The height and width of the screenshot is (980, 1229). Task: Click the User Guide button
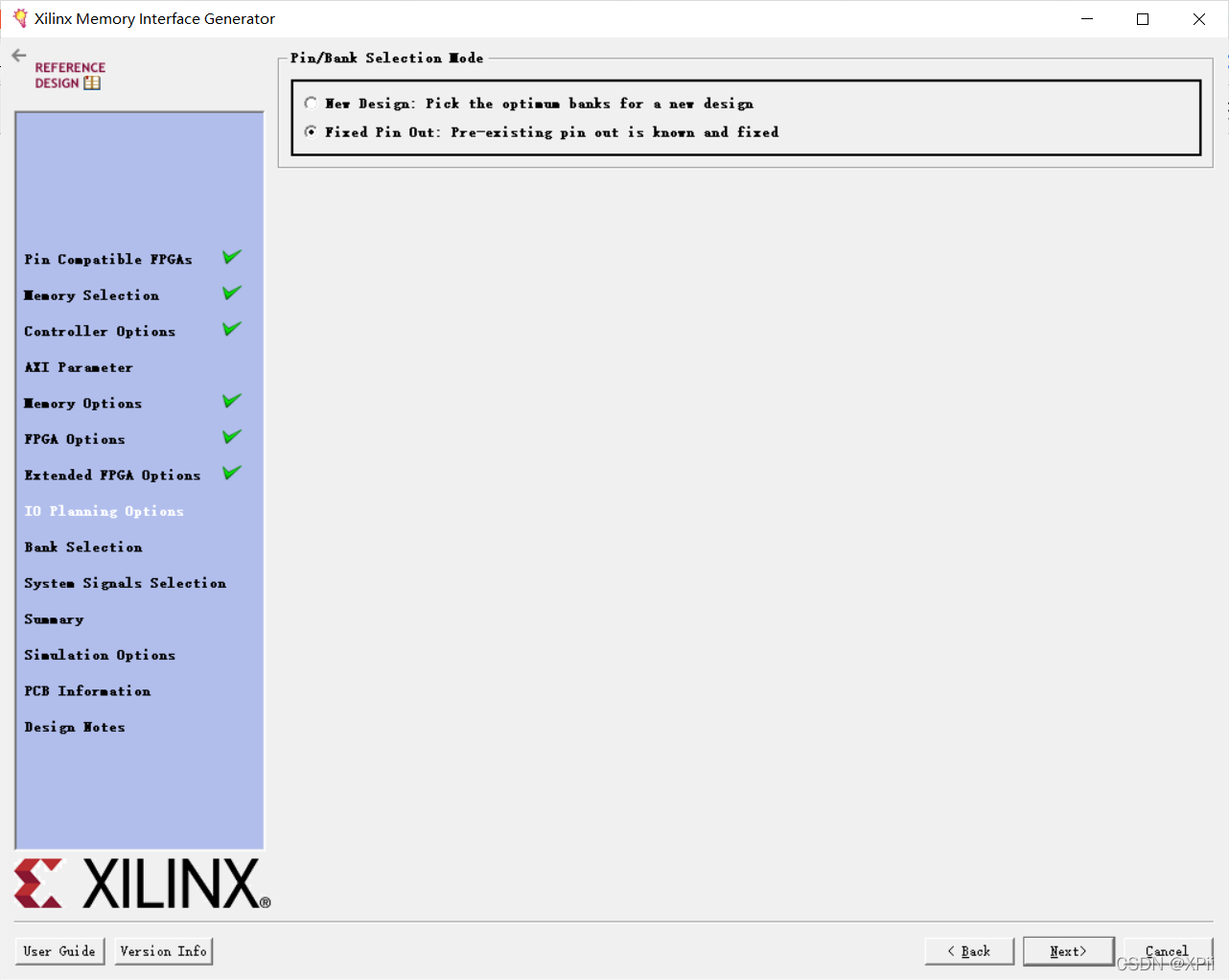[59, 951]
